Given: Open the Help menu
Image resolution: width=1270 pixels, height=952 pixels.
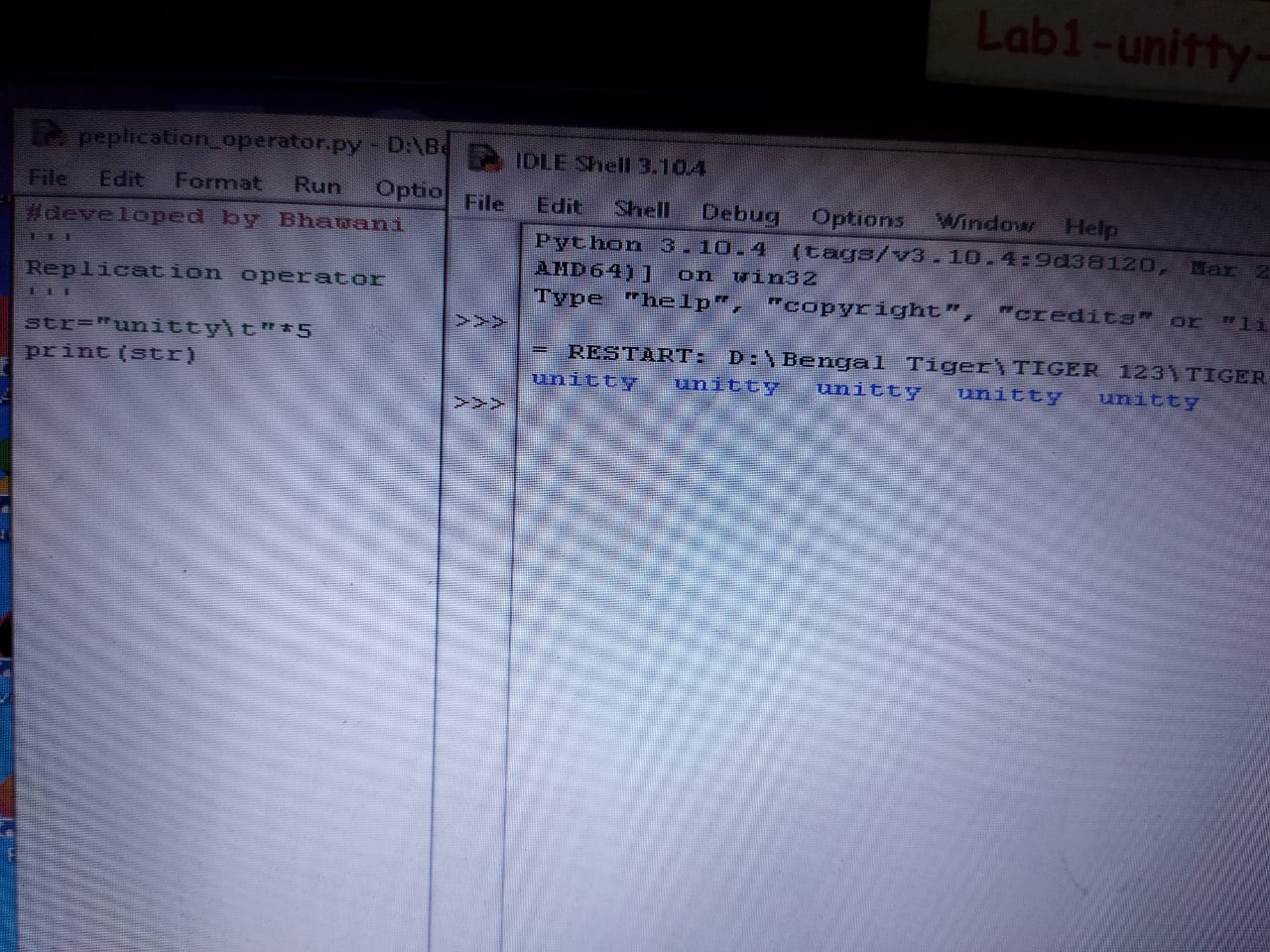Looking at the screenshot, I should click(1090, 227).
